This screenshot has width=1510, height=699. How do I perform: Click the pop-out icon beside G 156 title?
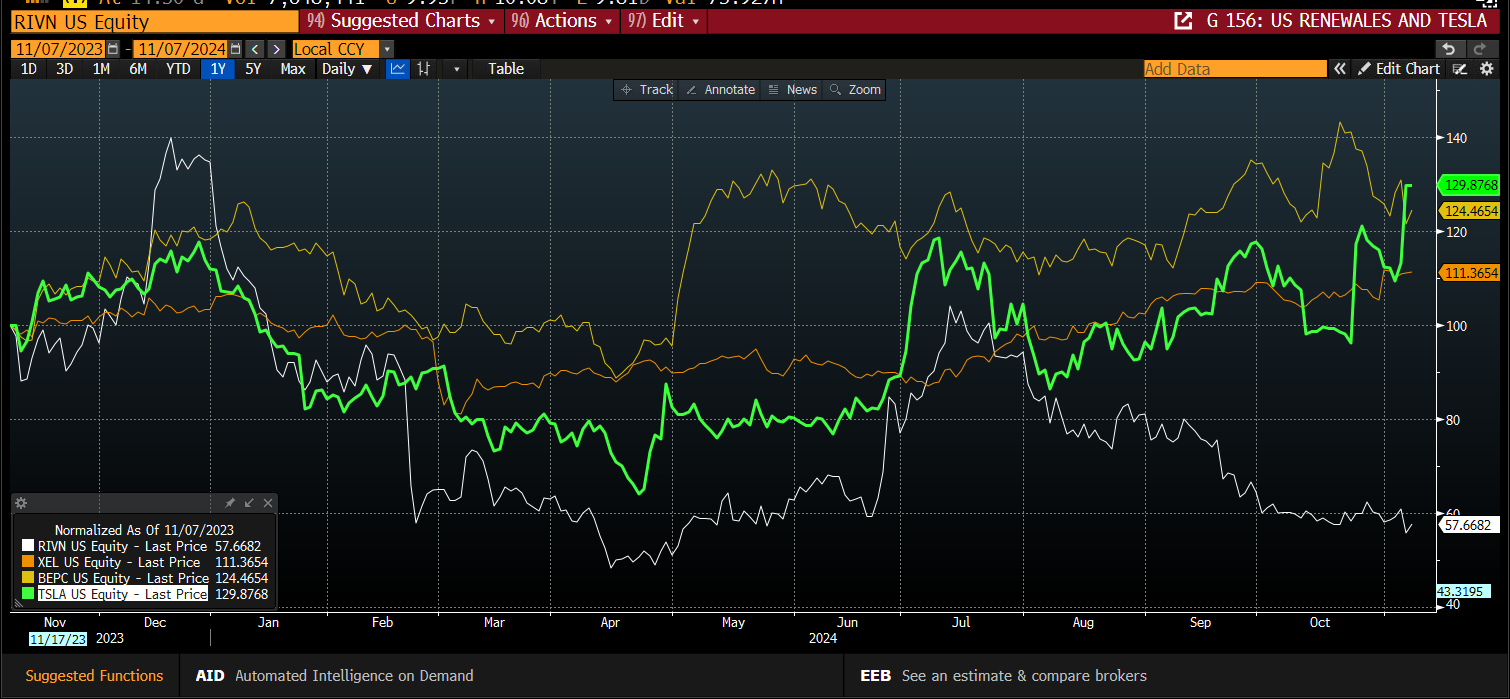click(x=1183, y=21)
